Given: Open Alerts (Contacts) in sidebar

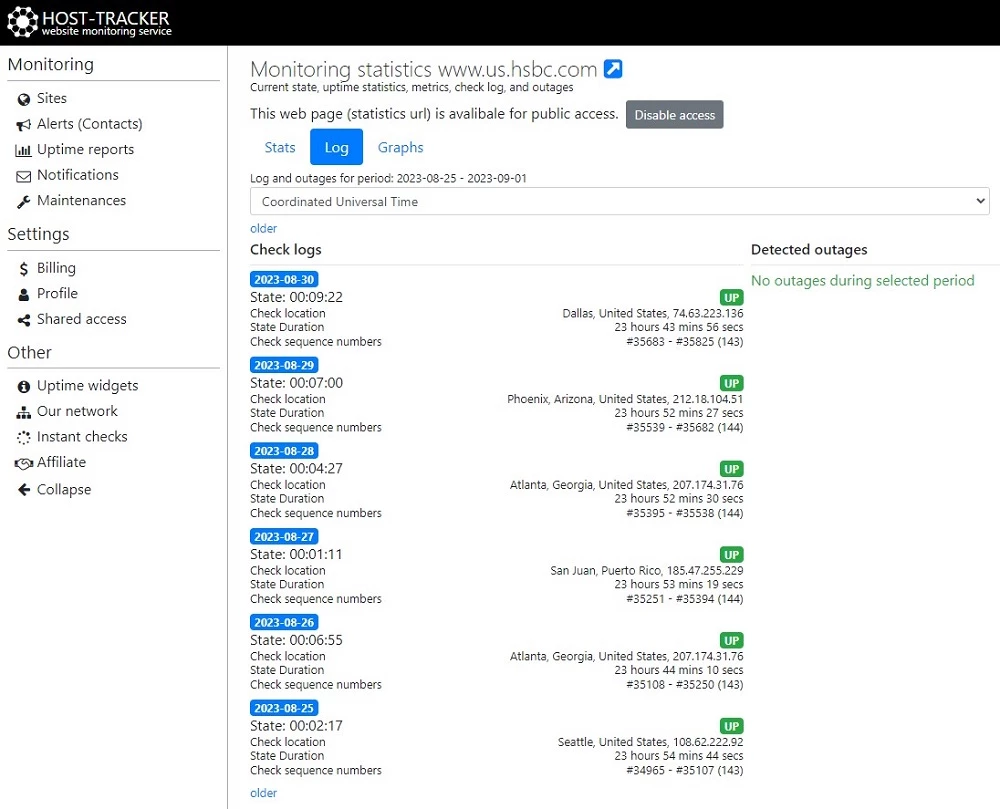Looking at the screenshot, I should [89, 124].
